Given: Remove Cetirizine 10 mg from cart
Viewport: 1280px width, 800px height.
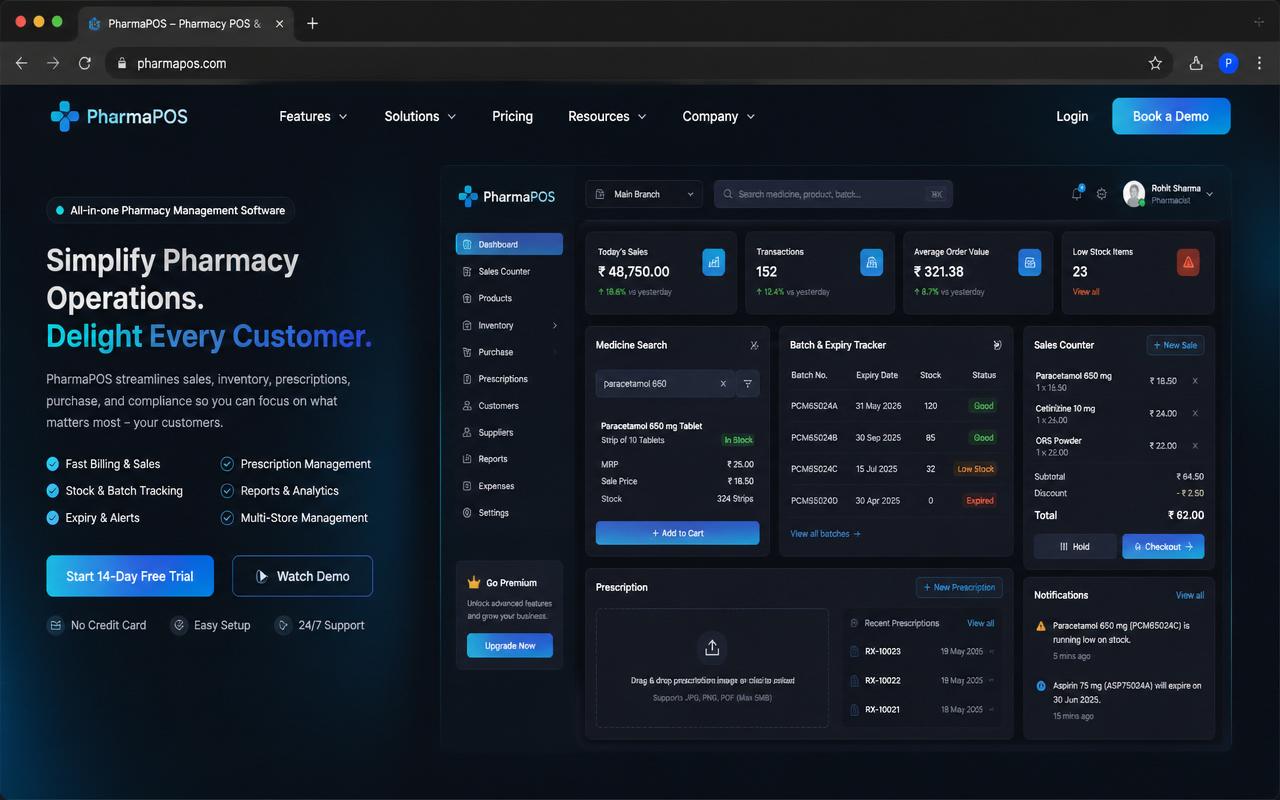Looking at the screenshot, I should pos(1195,413).
